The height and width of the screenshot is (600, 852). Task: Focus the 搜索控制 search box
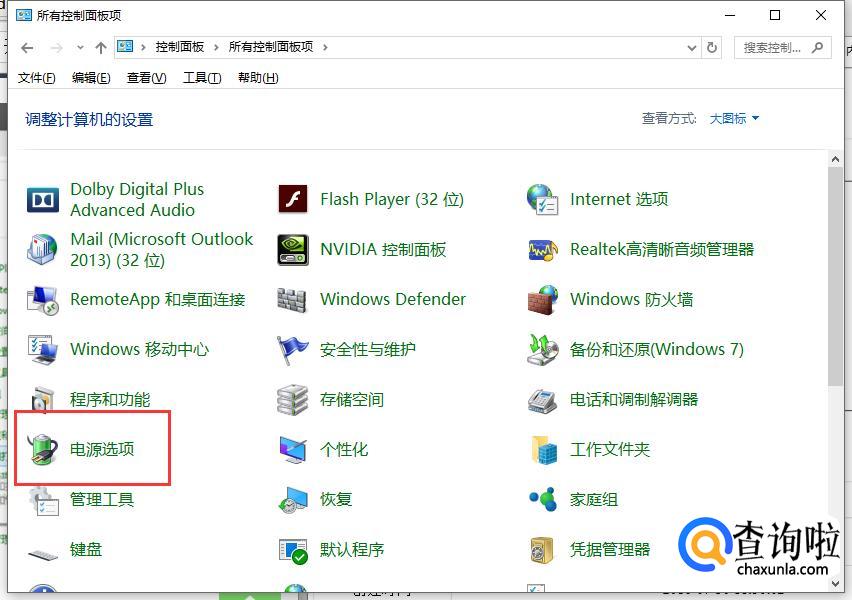(x=782, y=48)
